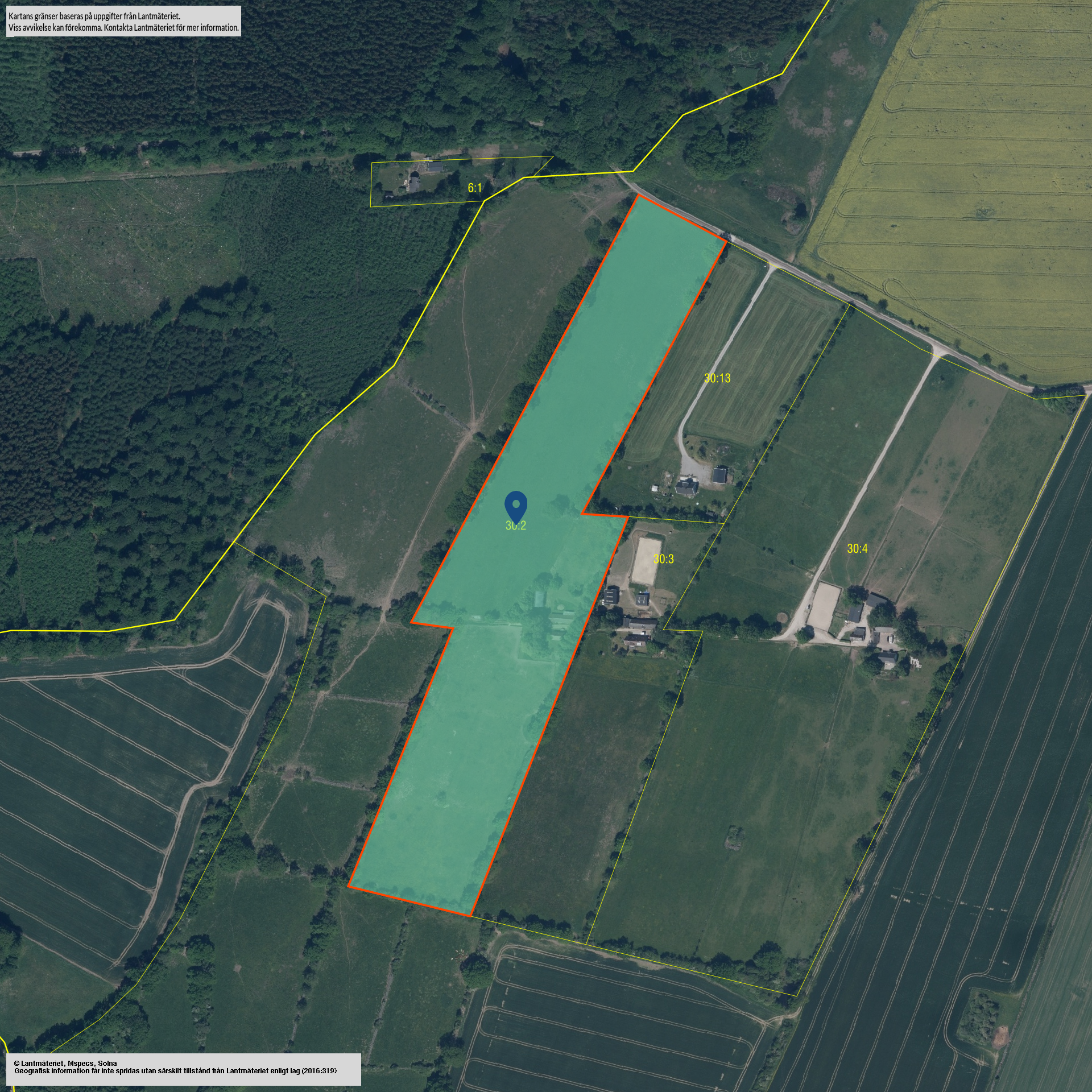Select the parcel label 6:1
Viewport: 1092px width, 1092px height.
475,188
